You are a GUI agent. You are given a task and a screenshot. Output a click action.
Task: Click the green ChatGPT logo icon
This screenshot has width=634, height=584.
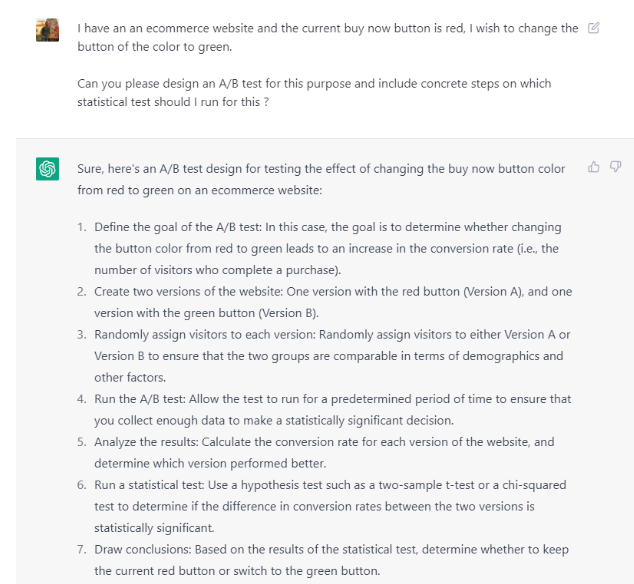[x=48, y=169]
